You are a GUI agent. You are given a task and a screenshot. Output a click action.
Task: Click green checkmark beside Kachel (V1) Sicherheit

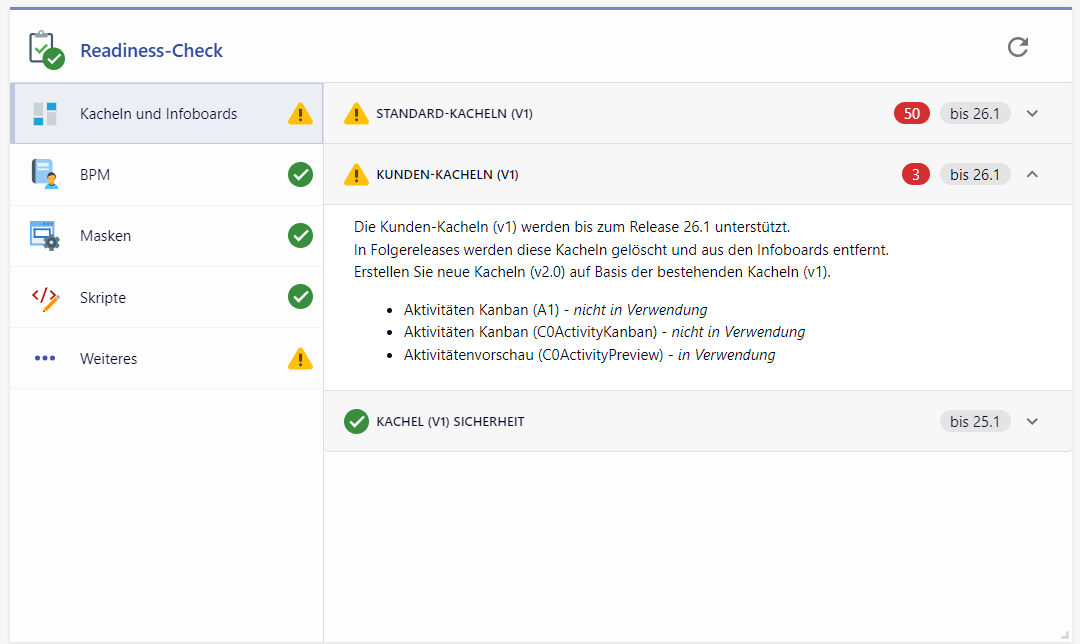(356, 421)
